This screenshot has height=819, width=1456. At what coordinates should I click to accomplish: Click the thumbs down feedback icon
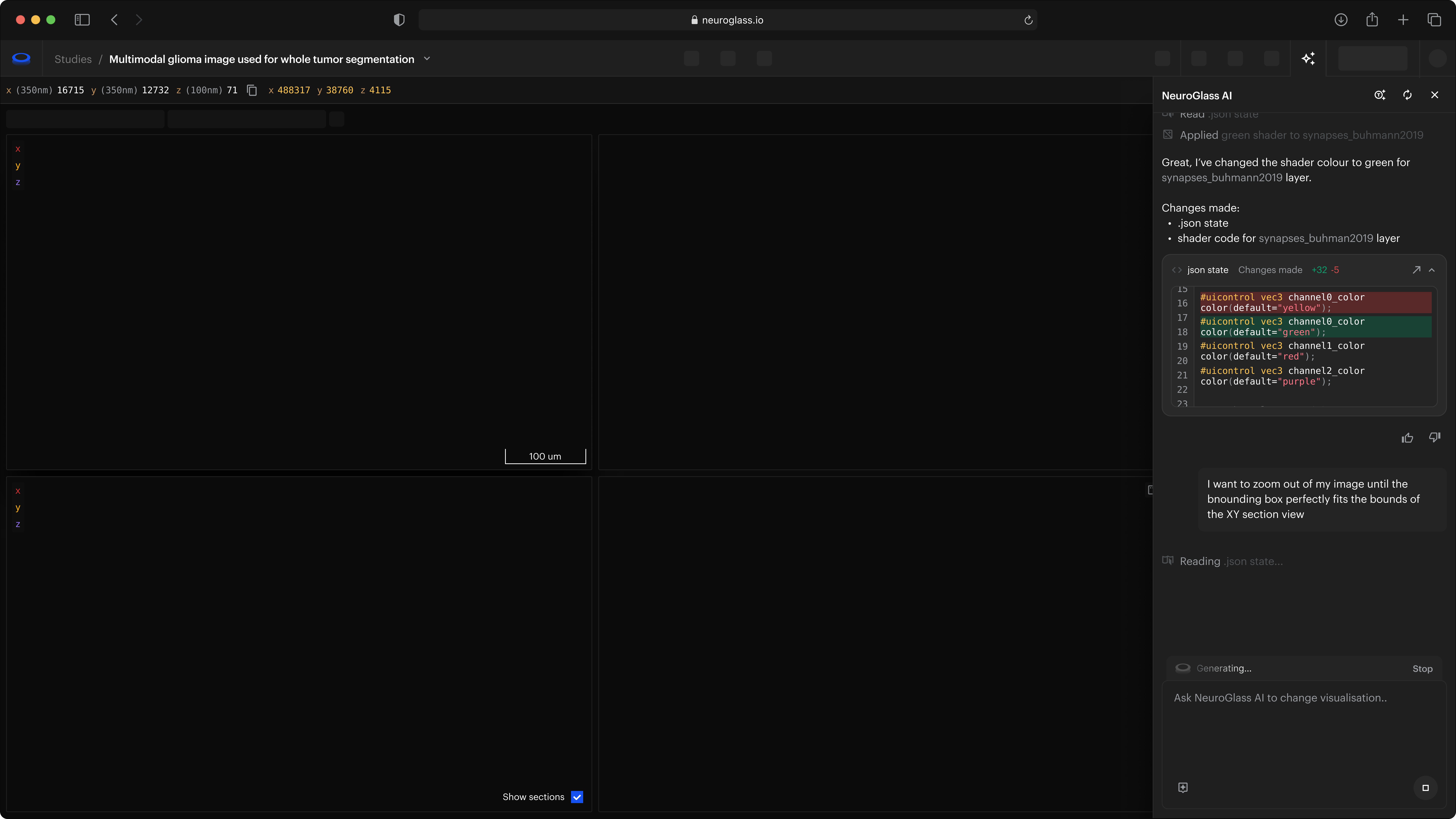1435,437
